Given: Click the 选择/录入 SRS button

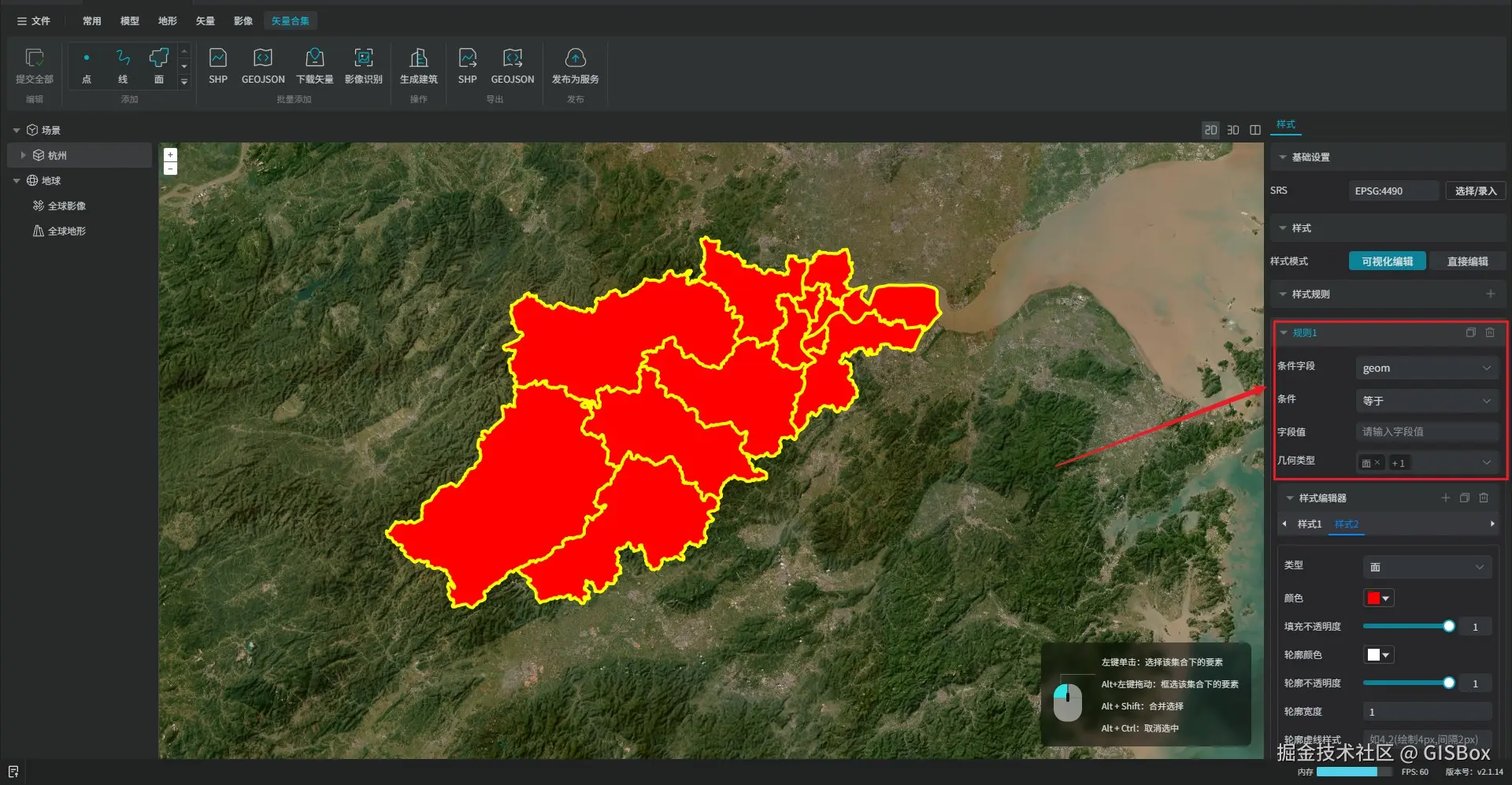Looking at the screenshot, I should click(x=1476, y=191).
